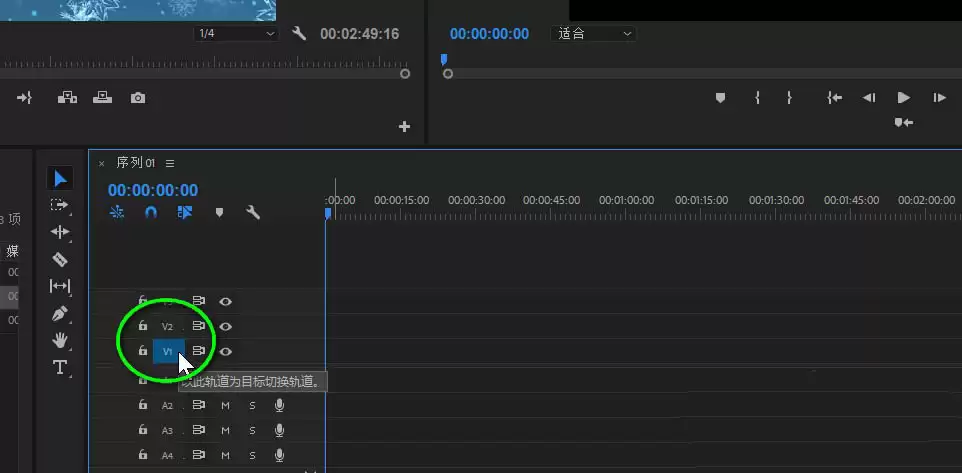962x473 pixels.
Task: Toggle V2 track output eye icon
Action: pos(226,326)
